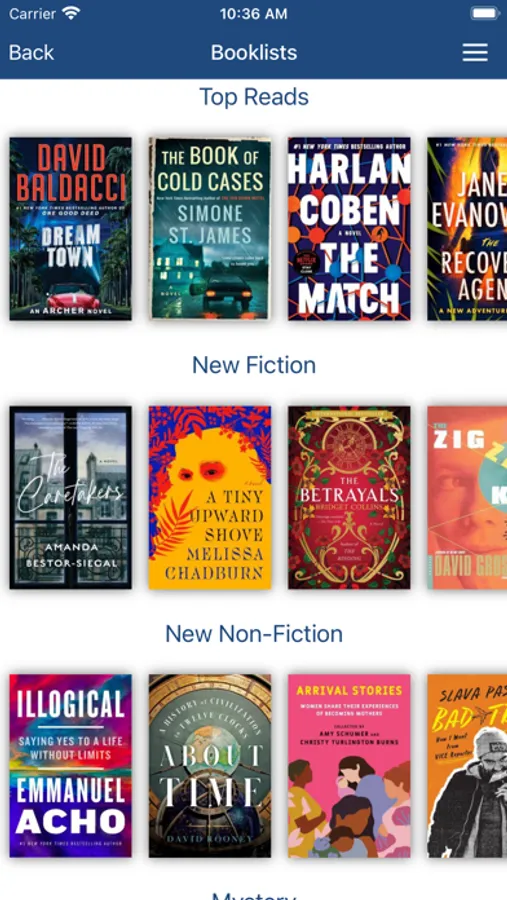Screen dimensions: 507x900
Task: Tap the Wi-Fi status icon
Action: (x=71, y=13)
